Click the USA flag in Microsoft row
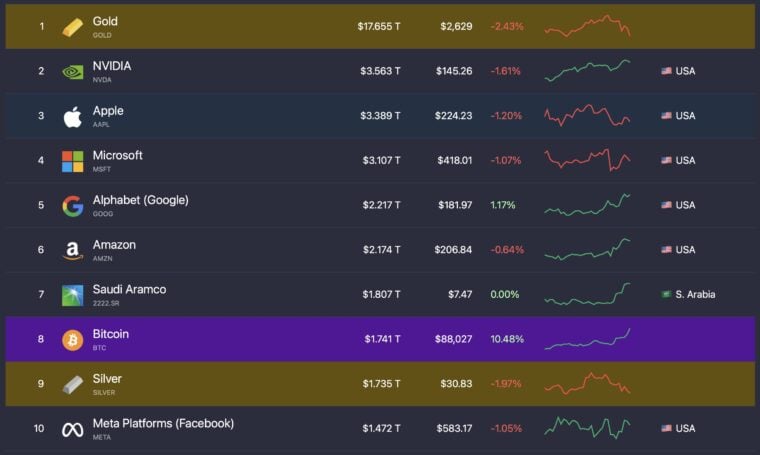Image resolution: width=760 pixels, height=455 pixels. (666, 160)
